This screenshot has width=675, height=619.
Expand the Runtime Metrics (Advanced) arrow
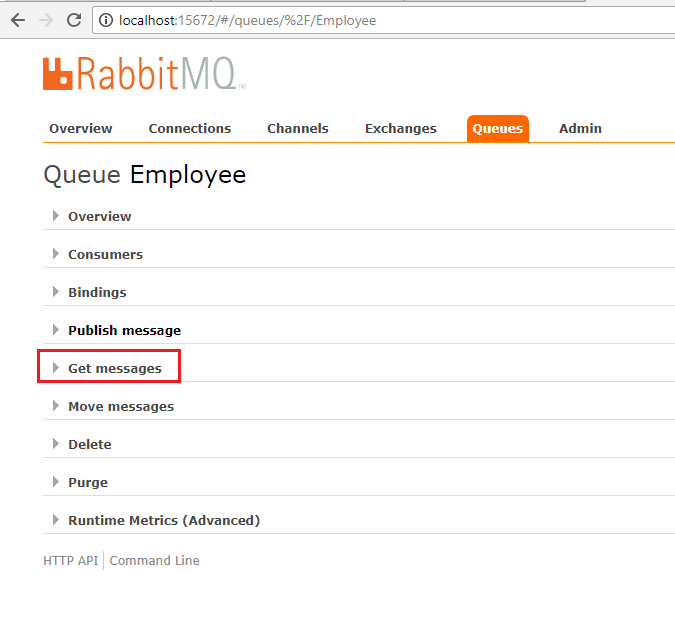coord(56,520)
